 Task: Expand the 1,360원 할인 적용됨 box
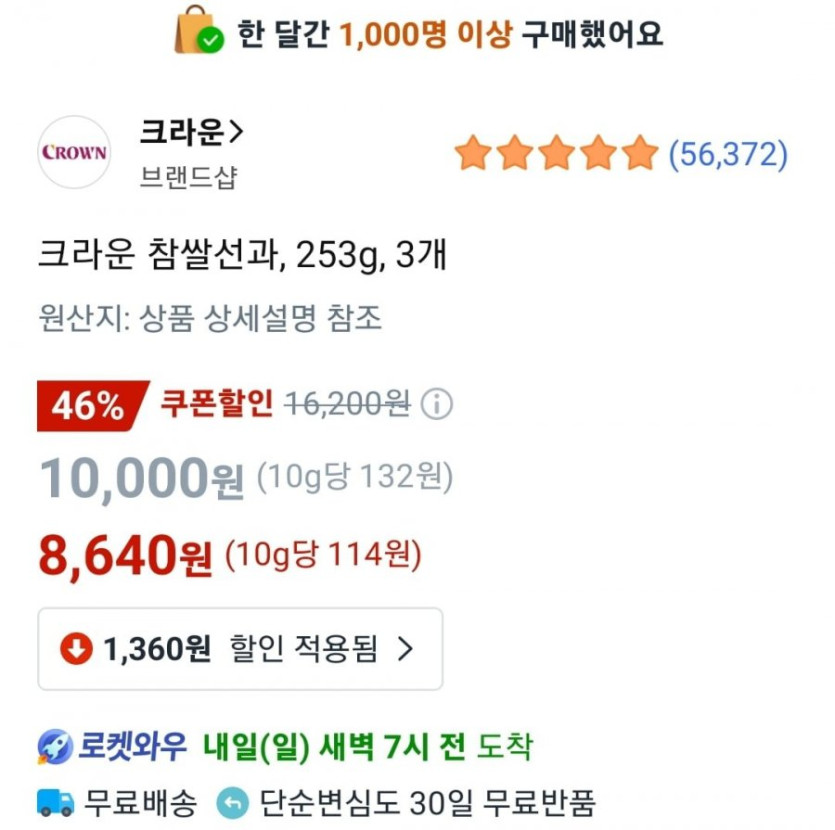tap(240, 649)
